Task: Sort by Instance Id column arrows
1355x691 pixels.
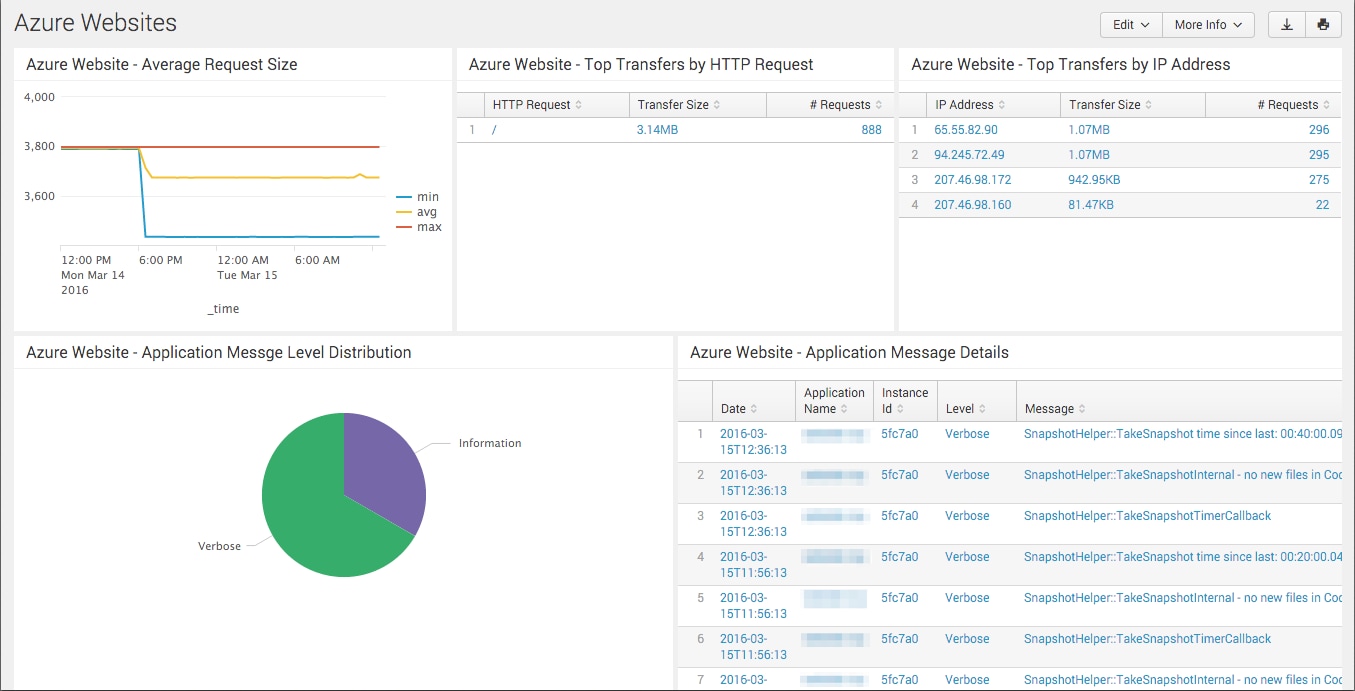Action: coord(900,409)
